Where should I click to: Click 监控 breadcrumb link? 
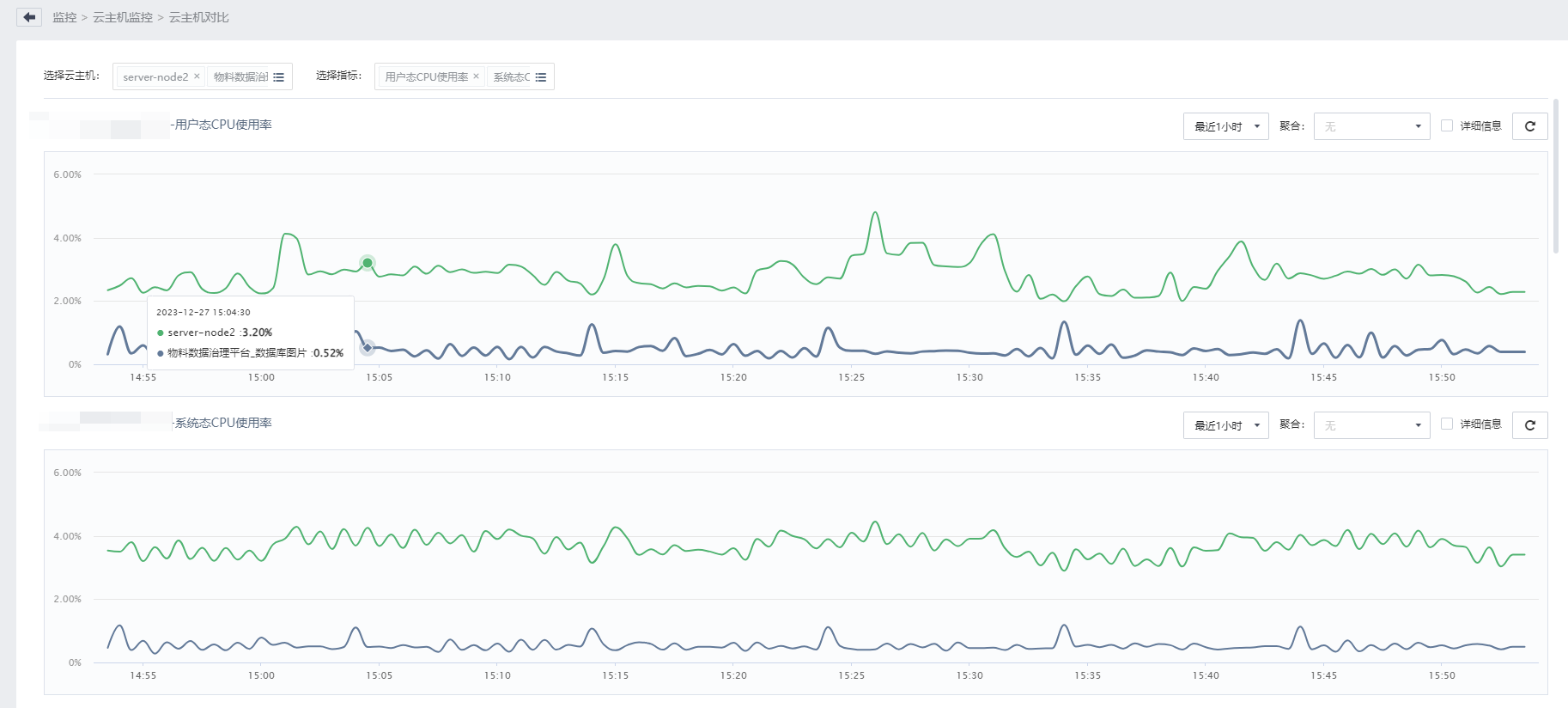pos(64,17)
